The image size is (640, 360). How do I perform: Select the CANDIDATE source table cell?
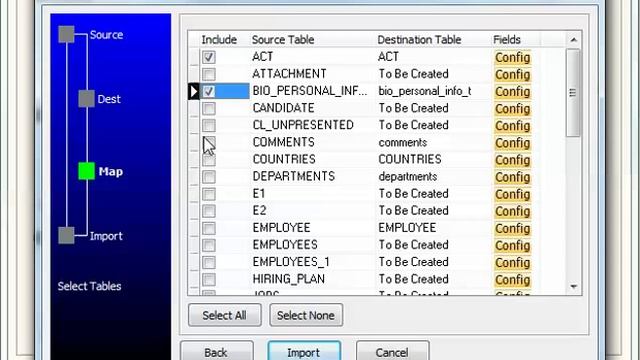click(312, 108)
